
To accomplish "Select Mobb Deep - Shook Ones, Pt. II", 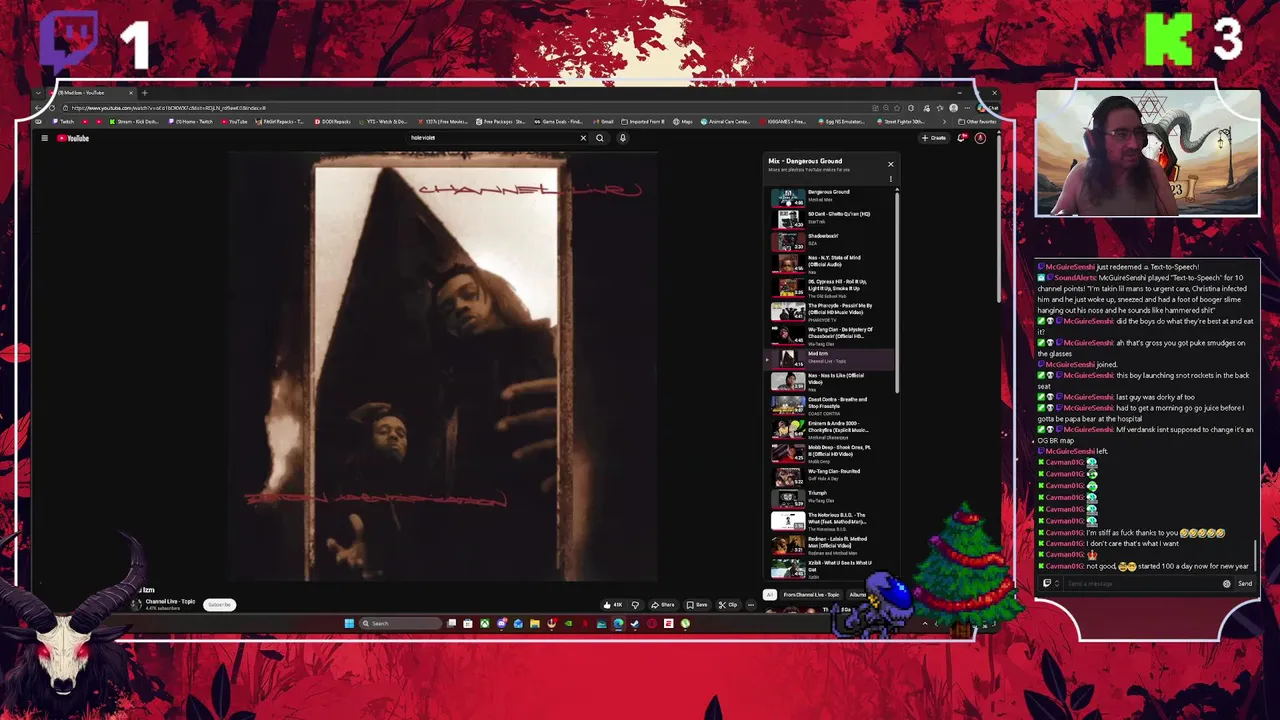I will pos(832,453).
